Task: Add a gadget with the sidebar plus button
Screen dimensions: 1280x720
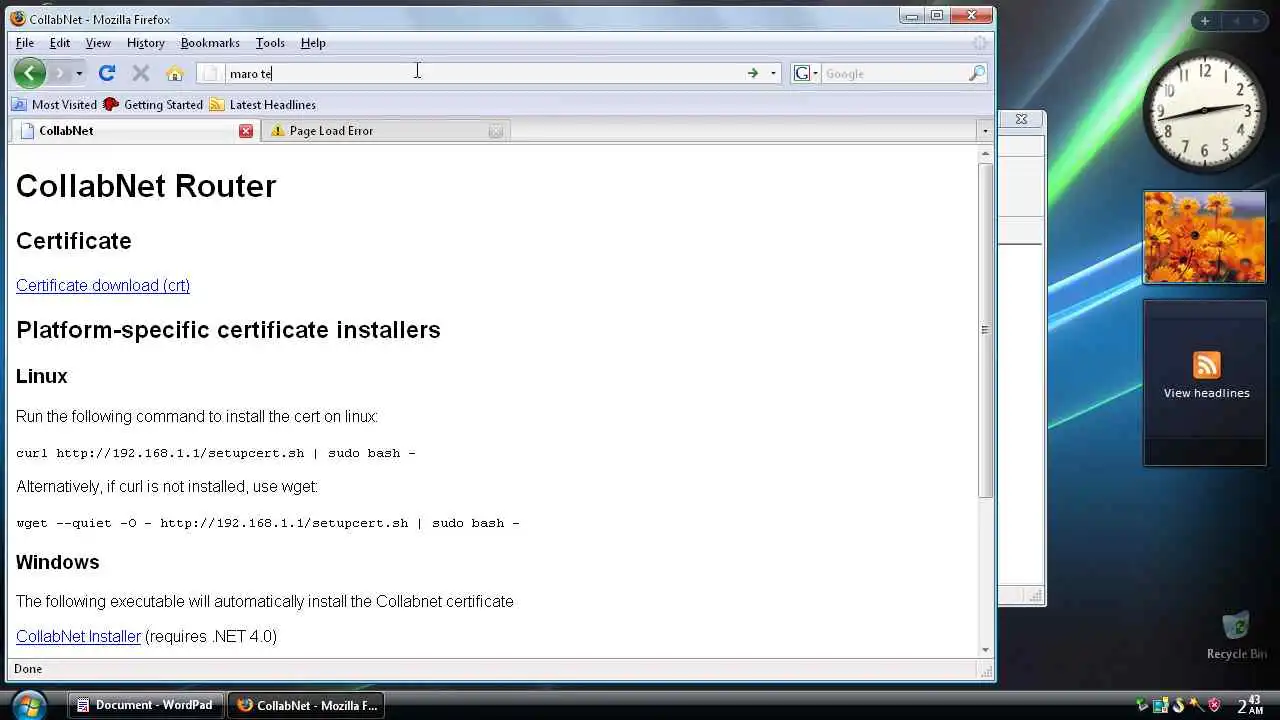Action: click(1205, 21)
